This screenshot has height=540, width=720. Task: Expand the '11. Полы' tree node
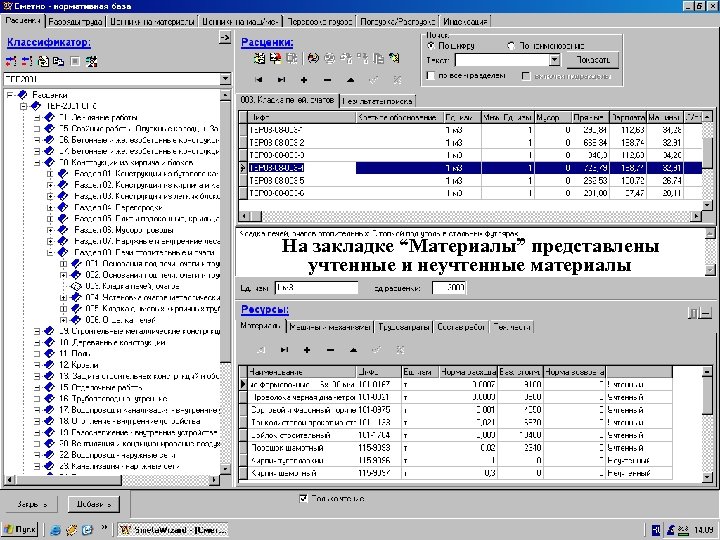37,354
